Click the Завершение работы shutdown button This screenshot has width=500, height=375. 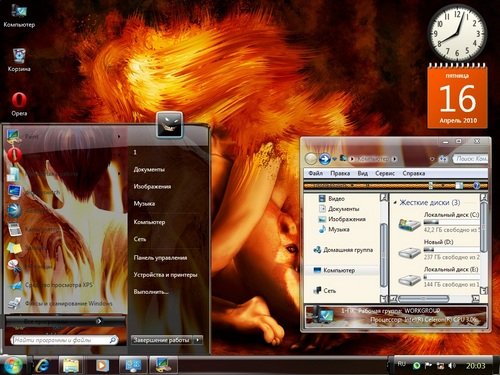click(x=161, y=340)
